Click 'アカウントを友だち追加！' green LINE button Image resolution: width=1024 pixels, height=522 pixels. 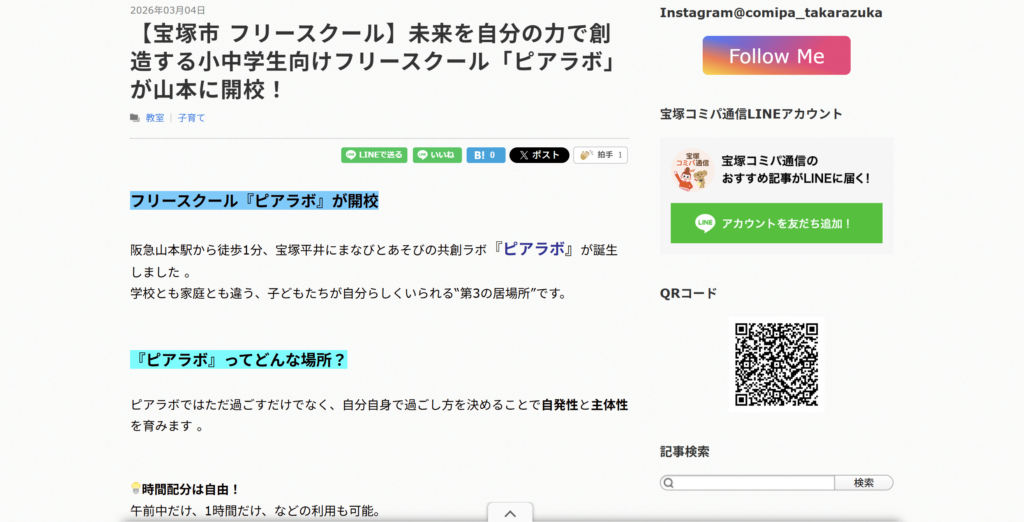(776, 223)
